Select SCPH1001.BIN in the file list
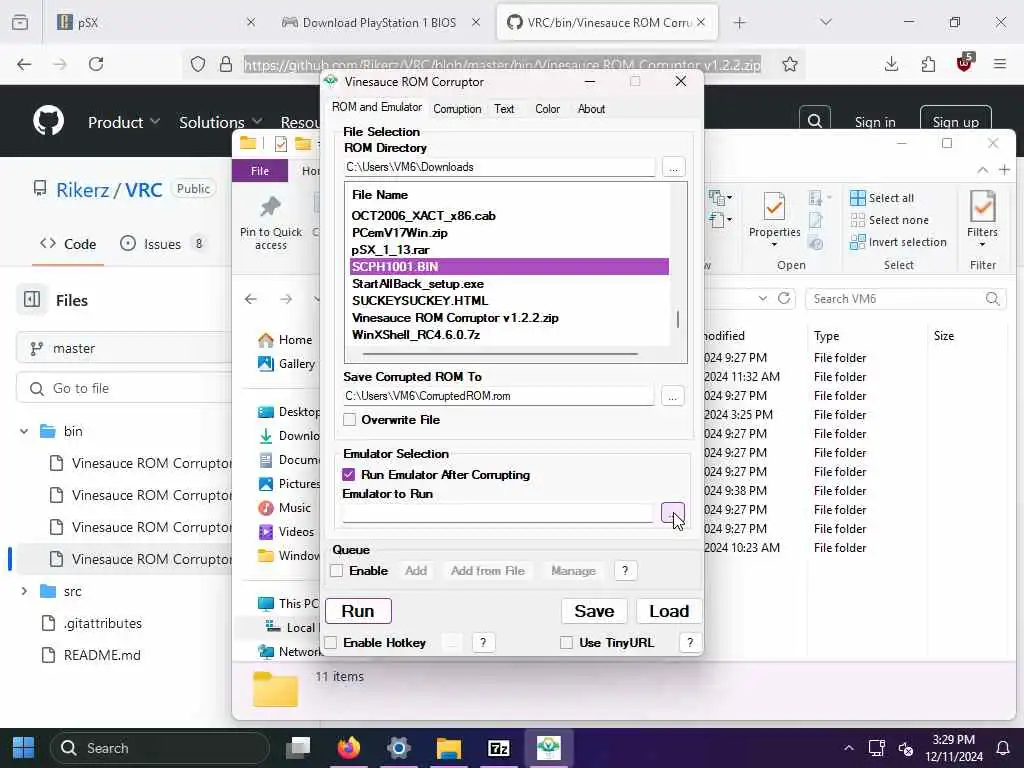1024x768 pixels. 509,266
